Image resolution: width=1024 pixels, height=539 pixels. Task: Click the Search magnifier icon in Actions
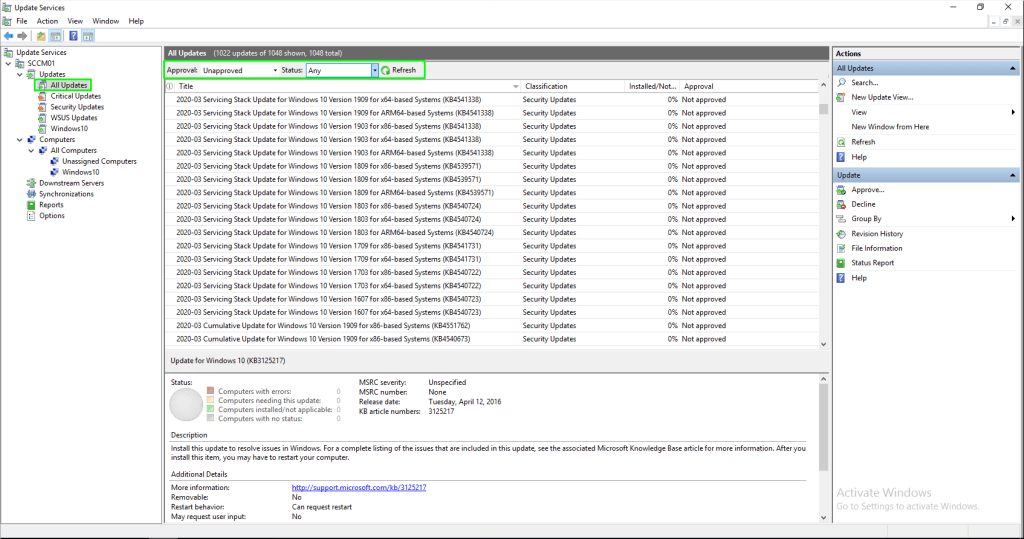843,82
